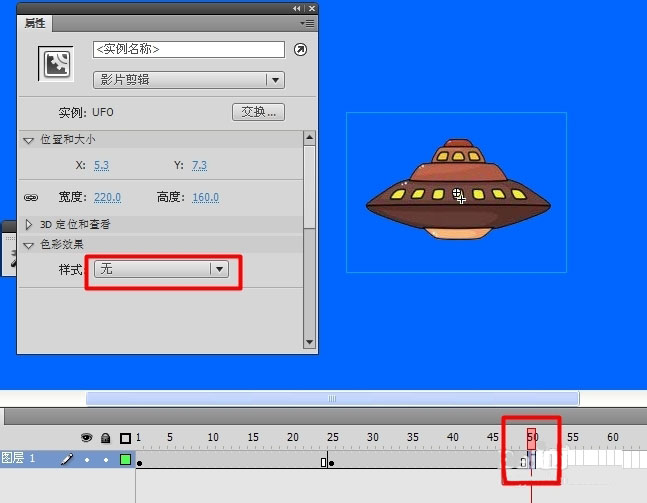
Task: Click the Properties panel scroll up arrow
Action: click(309, 137)
